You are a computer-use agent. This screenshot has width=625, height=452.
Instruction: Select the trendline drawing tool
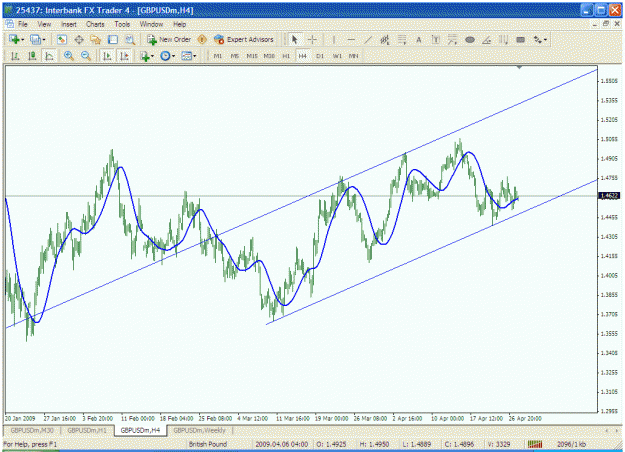[x=368, y=39]
